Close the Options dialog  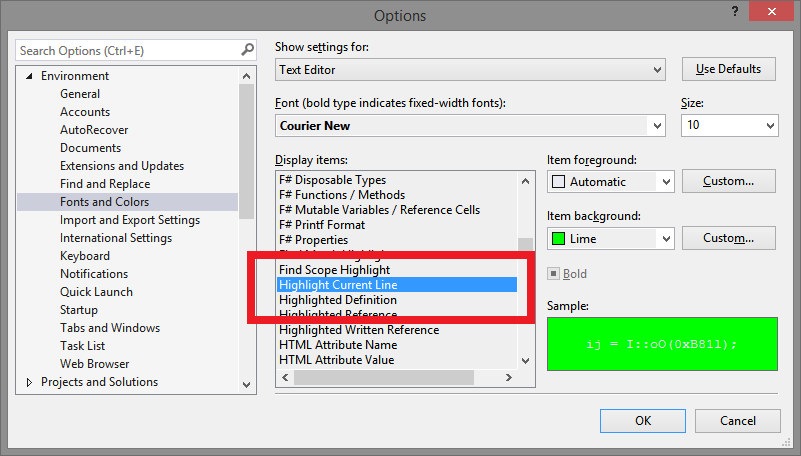click(x=771, y=12)
